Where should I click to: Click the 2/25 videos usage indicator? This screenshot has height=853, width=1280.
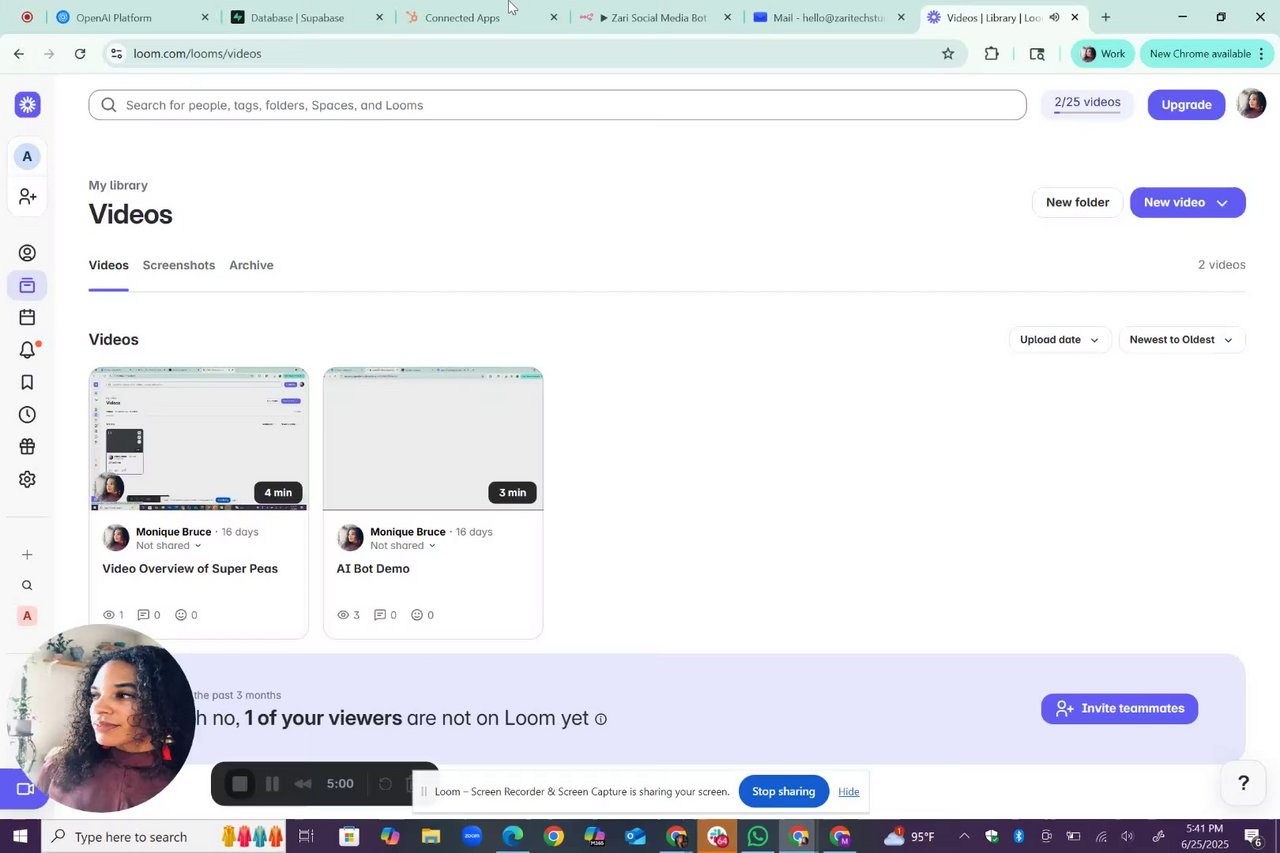[x=1087, y=104]
